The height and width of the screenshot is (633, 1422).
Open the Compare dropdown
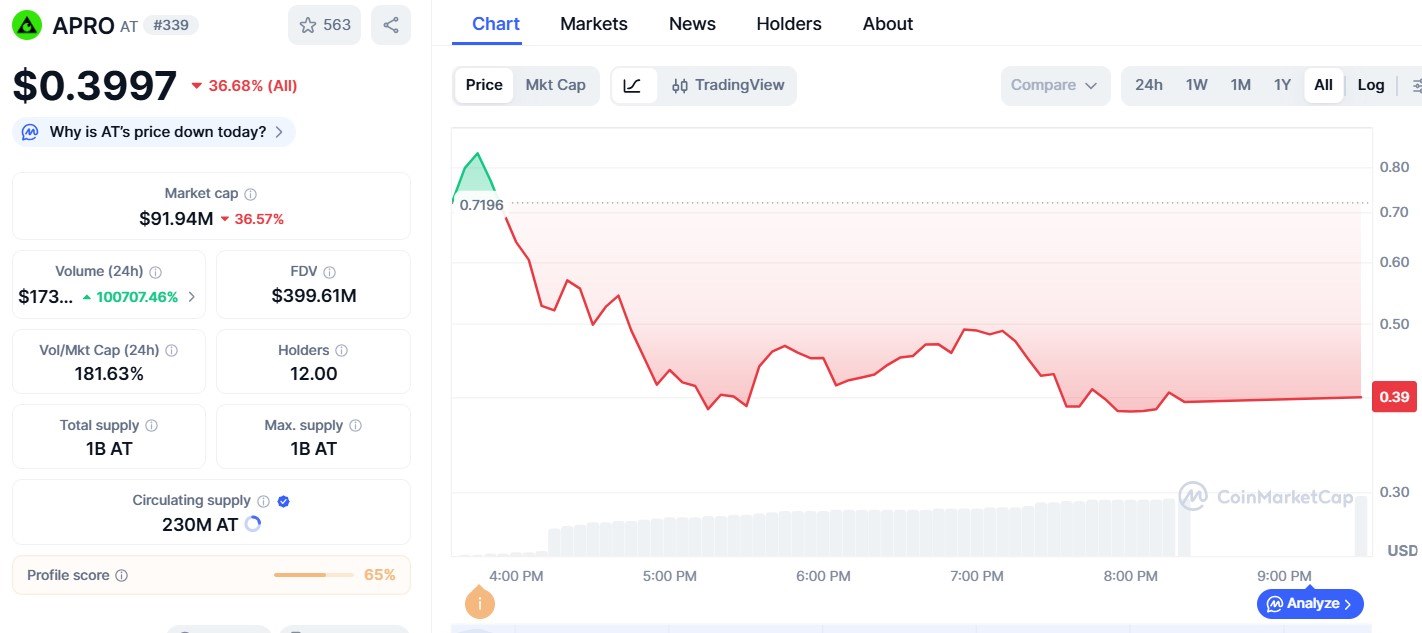[x=1055, y=86]
